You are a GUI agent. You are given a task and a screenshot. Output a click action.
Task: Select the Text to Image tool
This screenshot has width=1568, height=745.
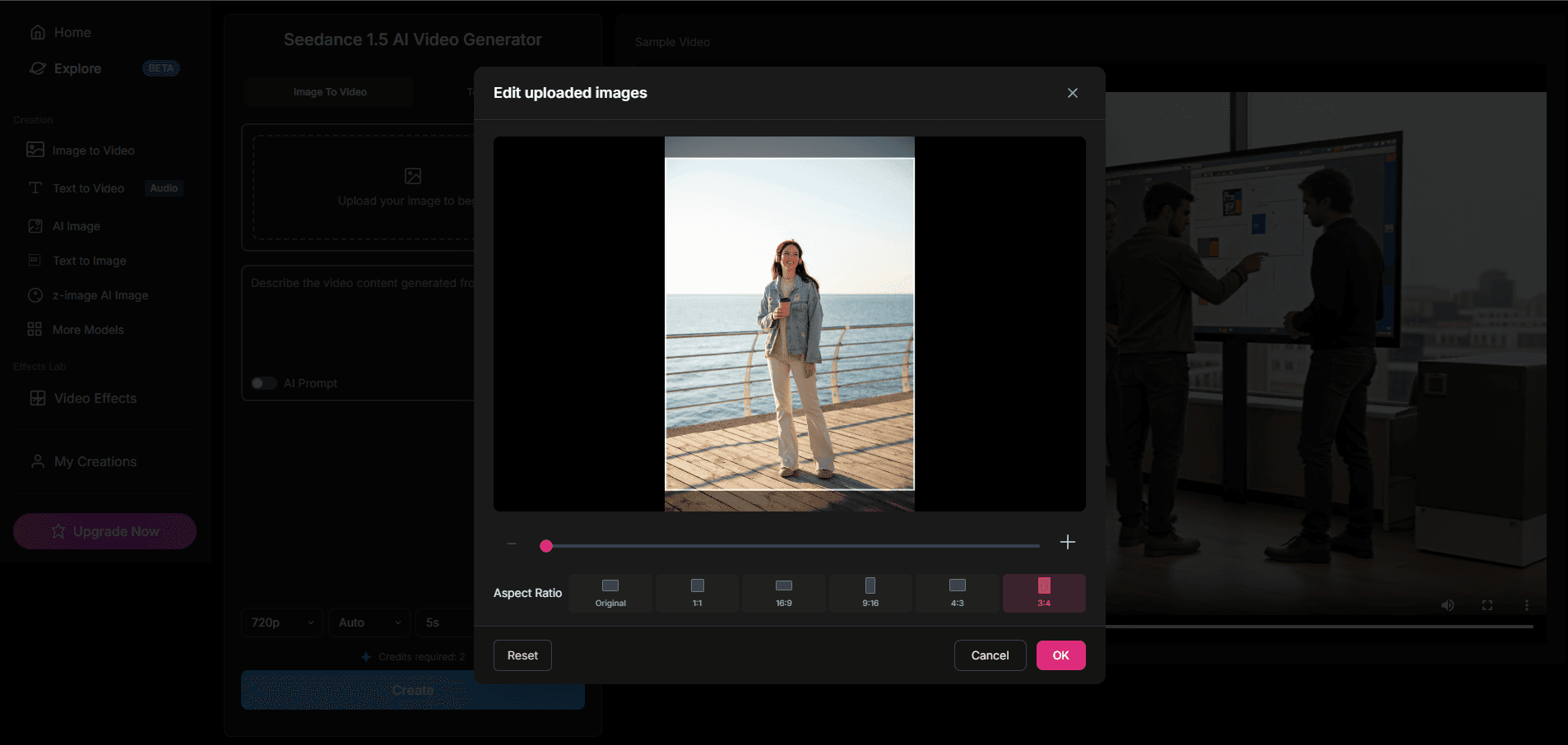click(x=89, y=260)
